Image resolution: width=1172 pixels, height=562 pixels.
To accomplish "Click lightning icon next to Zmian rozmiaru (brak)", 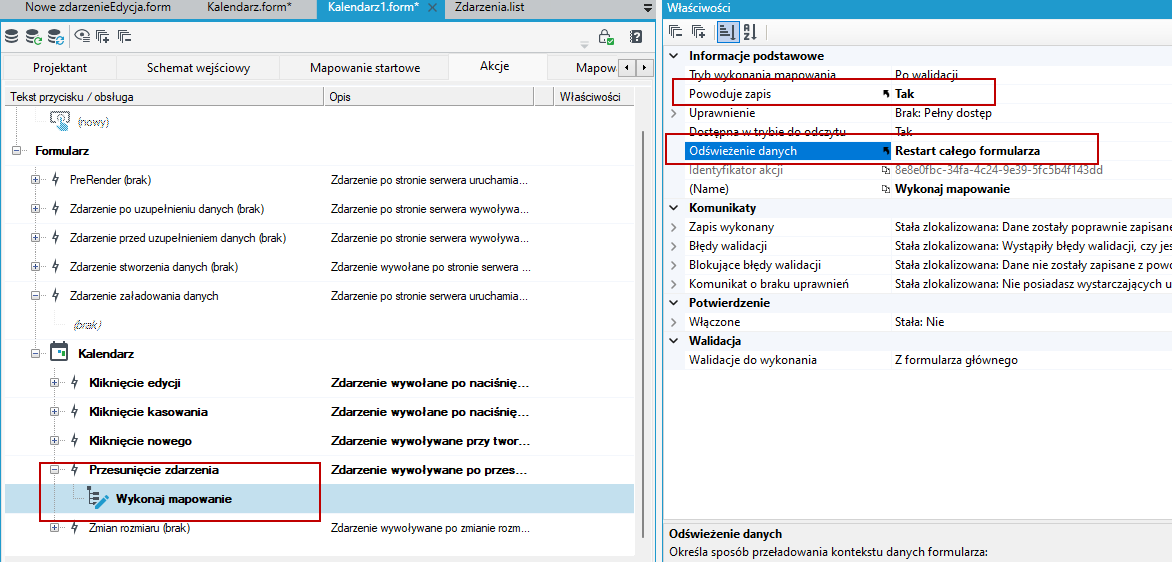I will (75, 528).
